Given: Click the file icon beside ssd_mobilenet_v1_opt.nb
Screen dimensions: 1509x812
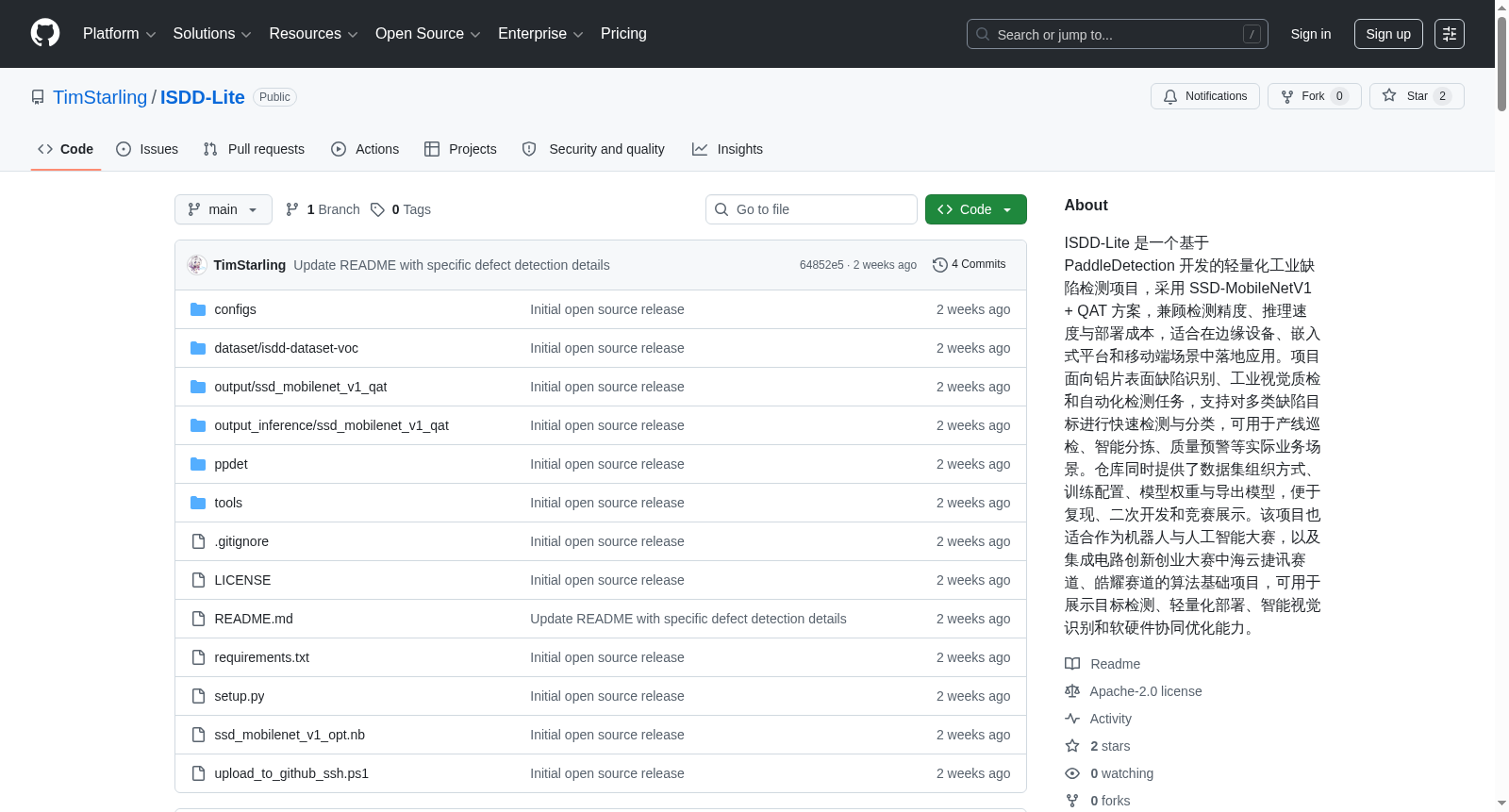Looking at the screenshot, I should point(198,735).
